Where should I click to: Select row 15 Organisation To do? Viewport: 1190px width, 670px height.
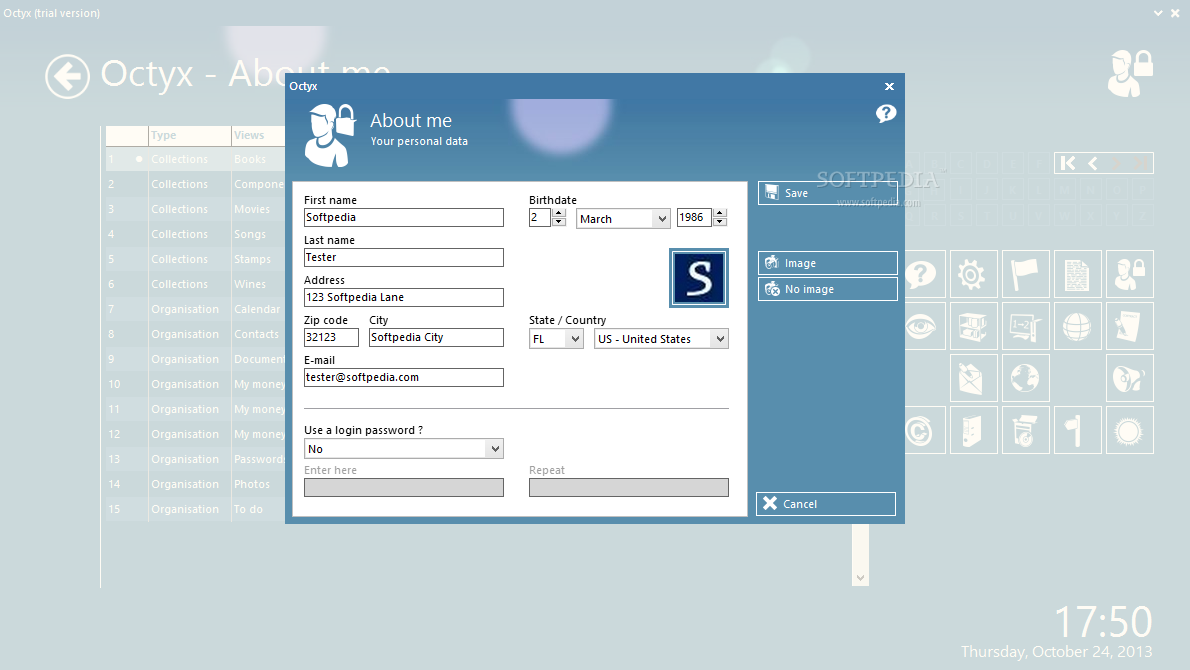tap(195, 509)
